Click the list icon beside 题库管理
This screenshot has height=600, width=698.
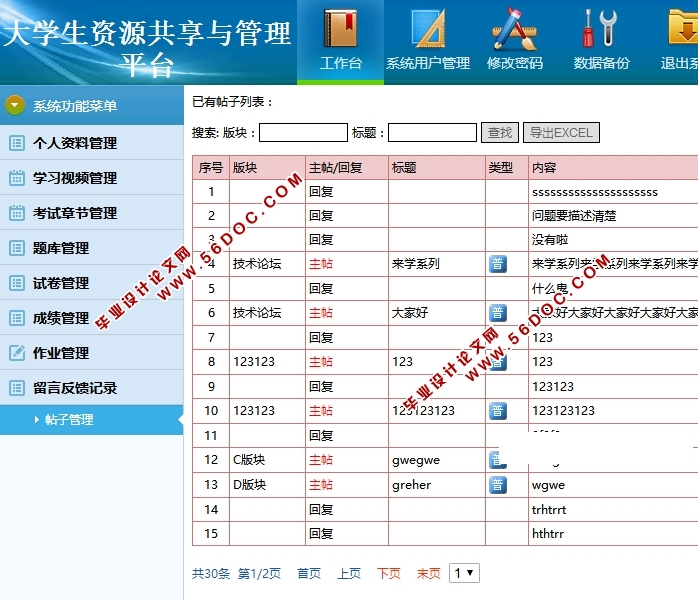(x=17, y=247)
